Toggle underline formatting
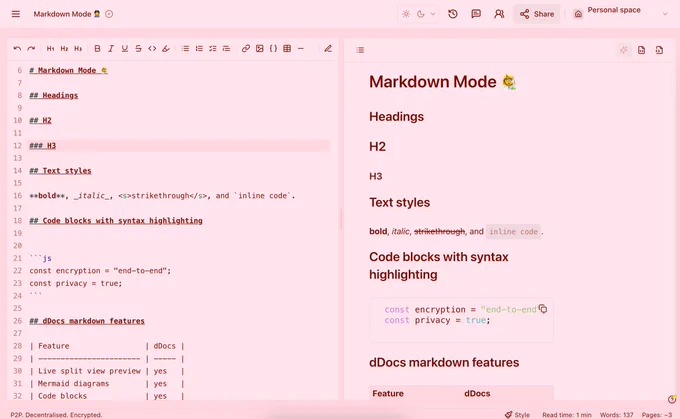Image resolution: width=680 pixels, height=419 pixels. (124, 49)
